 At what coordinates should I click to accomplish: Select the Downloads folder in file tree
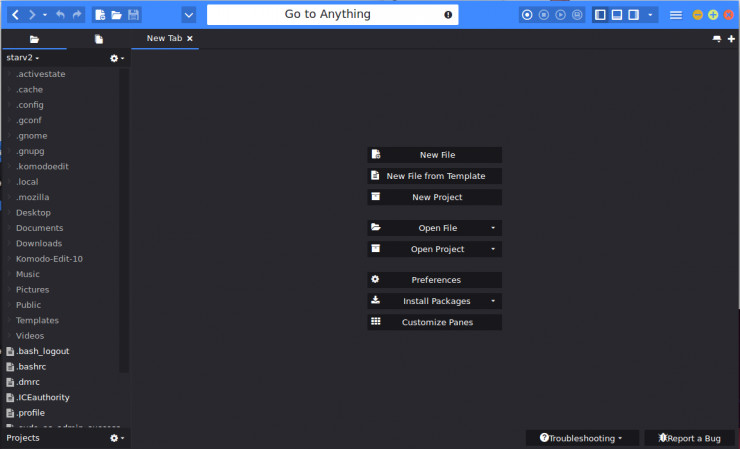coord(38,243)
